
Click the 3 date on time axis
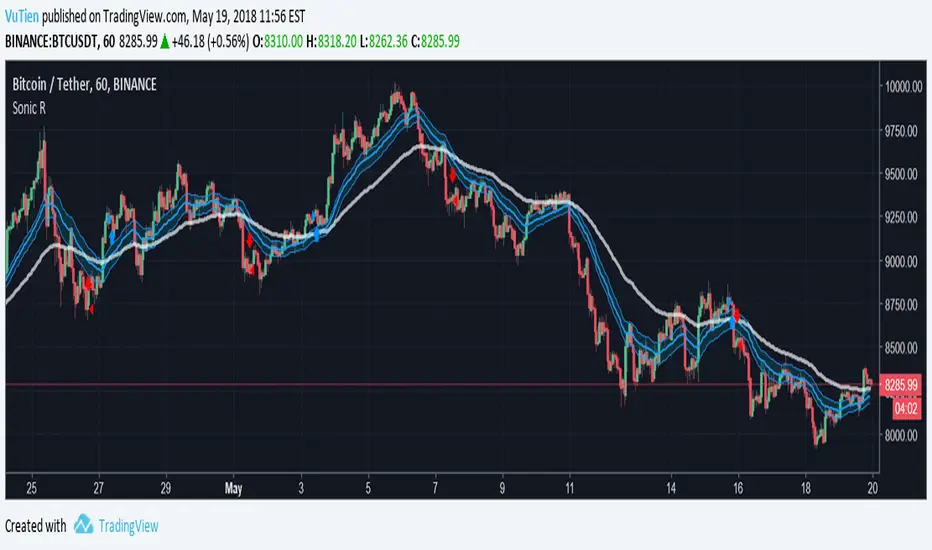click(301, 488)
